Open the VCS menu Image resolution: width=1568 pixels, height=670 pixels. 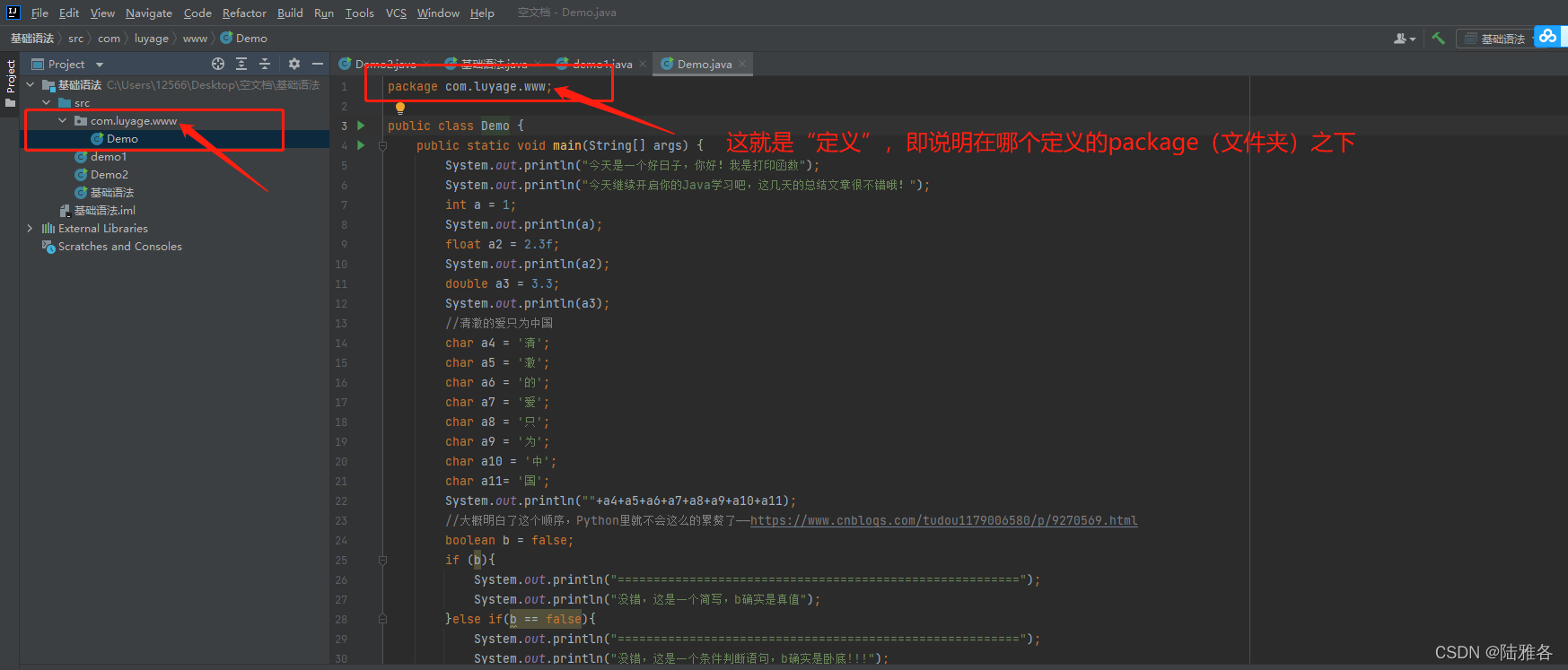point(396,13)
